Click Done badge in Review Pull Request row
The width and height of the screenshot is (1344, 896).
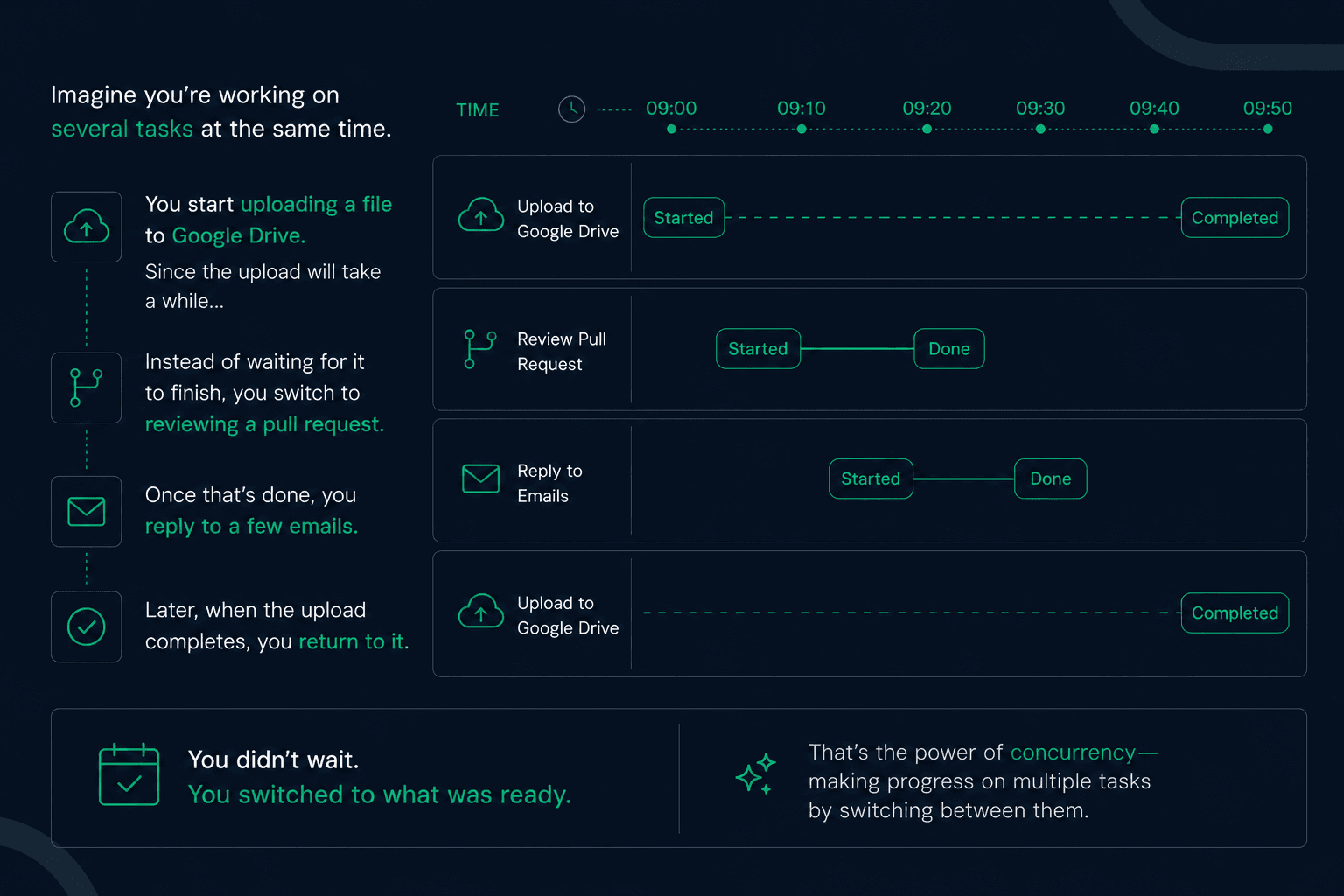pos(949,349)
